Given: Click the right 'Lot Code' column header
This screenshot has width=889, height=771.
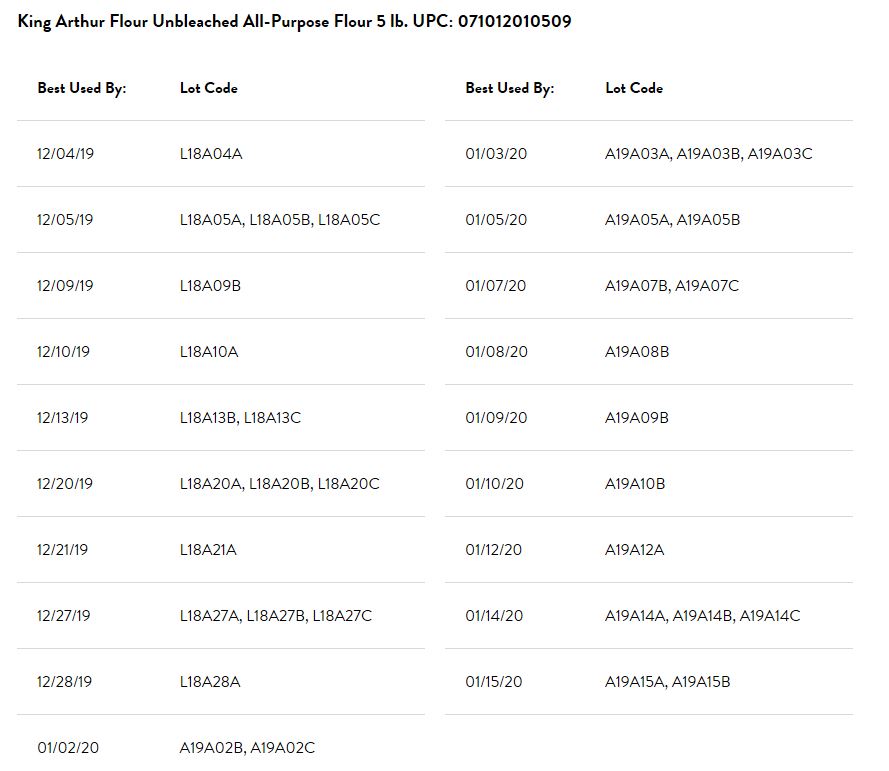Looking at the screenshot, I should [x=634, y=88].
